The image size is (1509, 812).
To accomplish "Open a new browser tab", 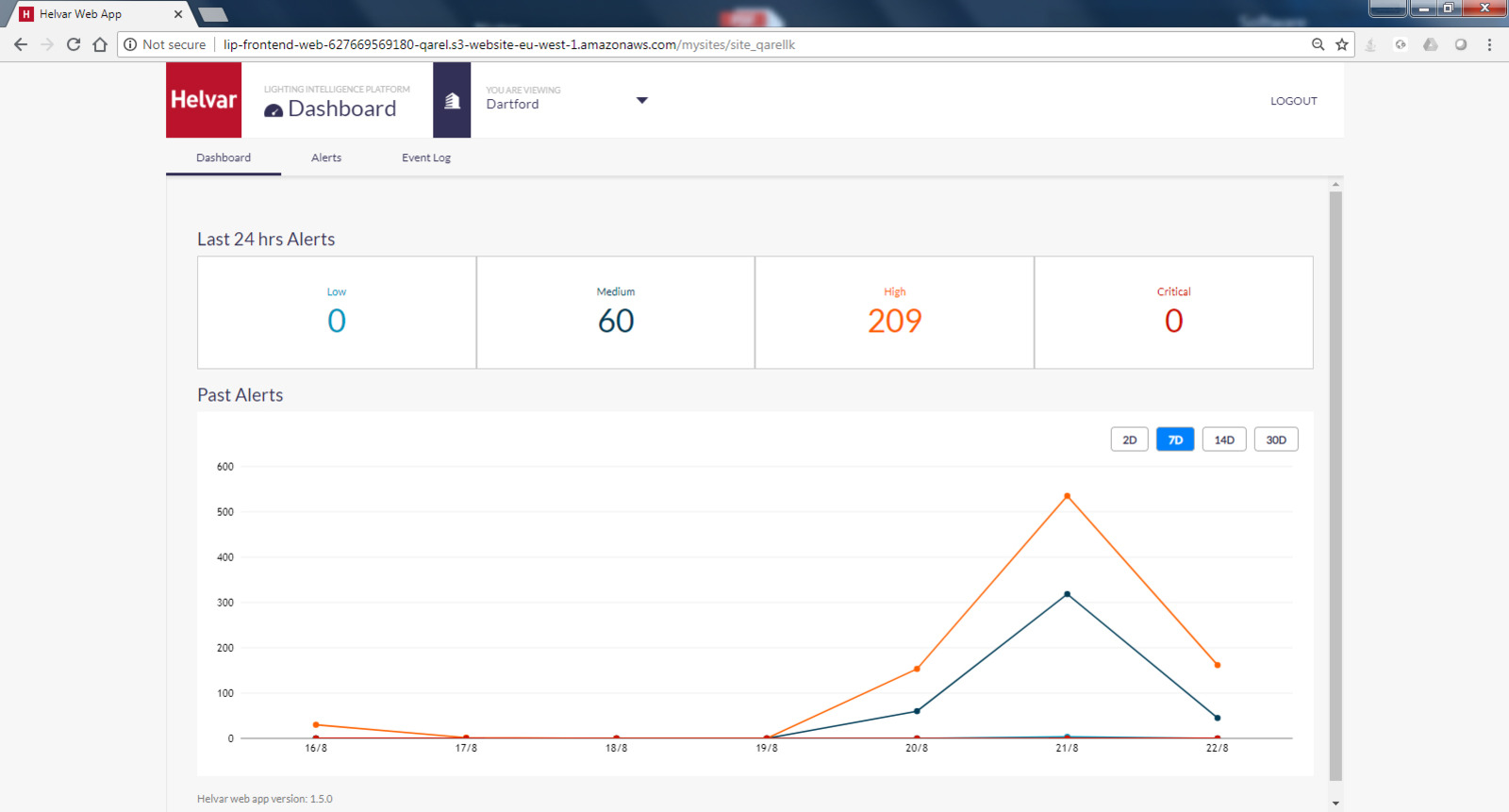I will [213, 14].
